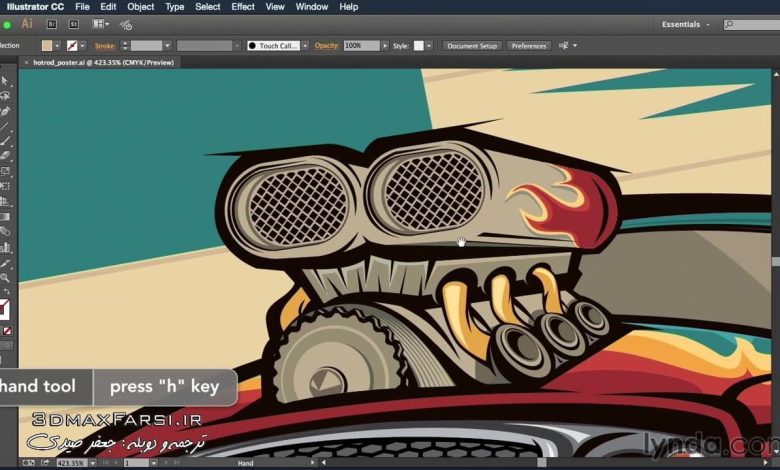Select the Lasso tool
Viewport: 780px width, 470px height.
point(5,96)
